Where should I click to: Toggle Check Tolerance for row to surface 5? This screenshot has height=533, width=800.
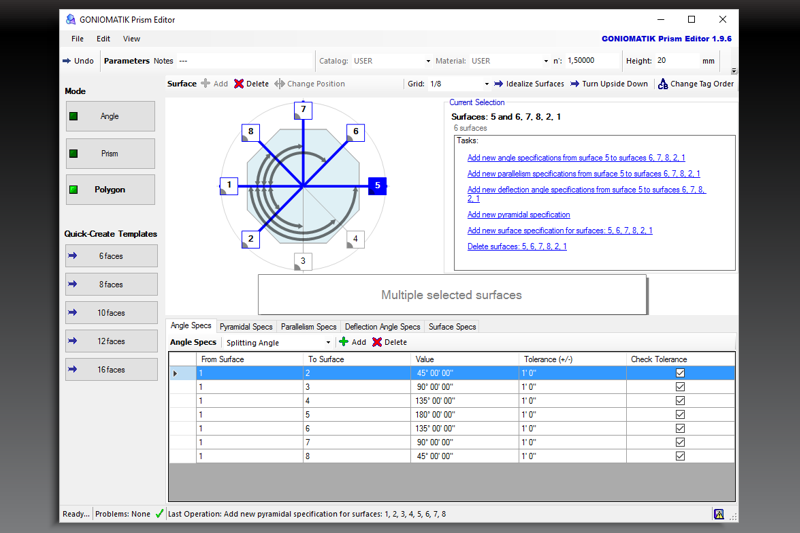[x=680, y=414]
